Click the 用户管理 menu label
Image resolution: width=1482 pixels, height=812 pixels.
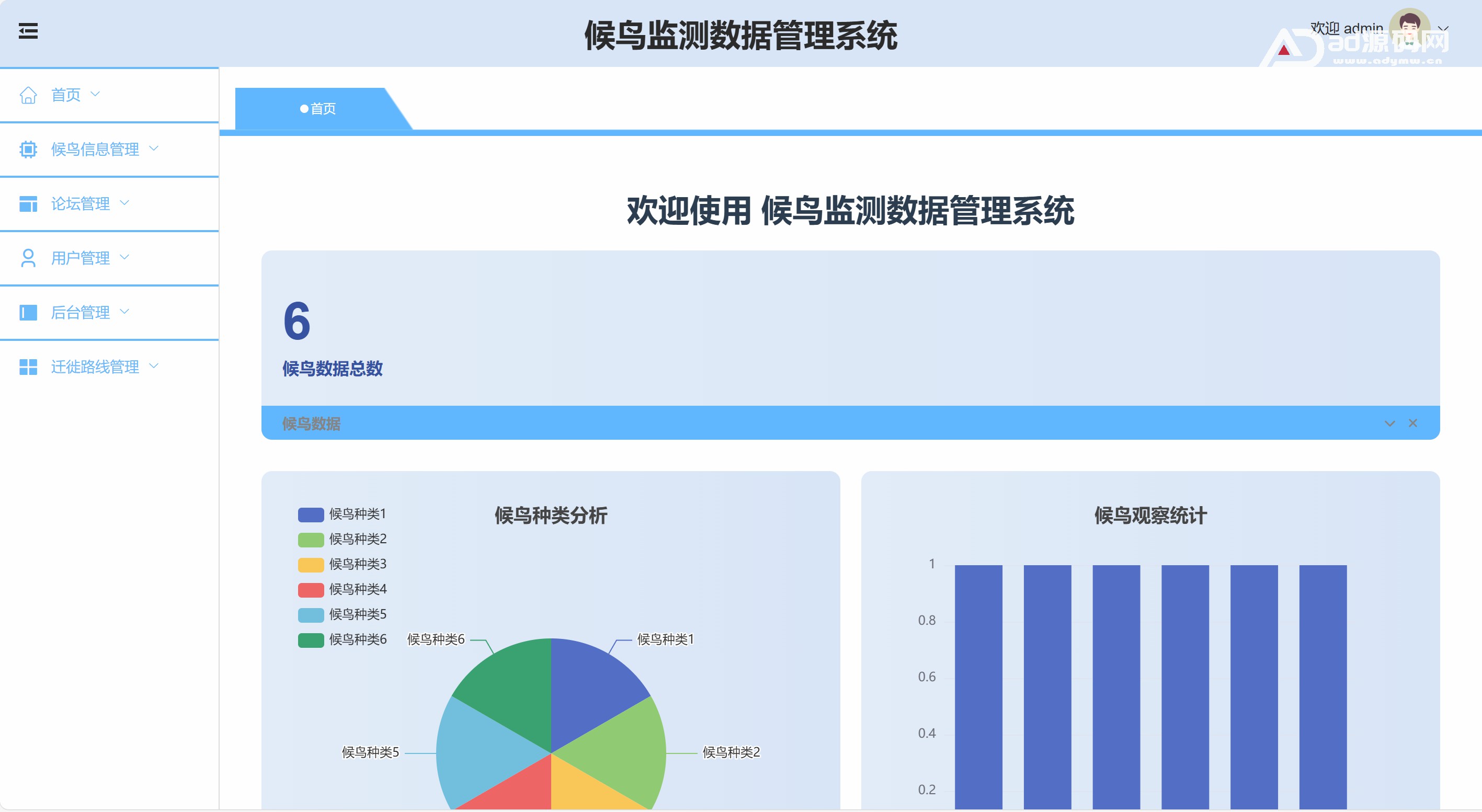(81, 258)
